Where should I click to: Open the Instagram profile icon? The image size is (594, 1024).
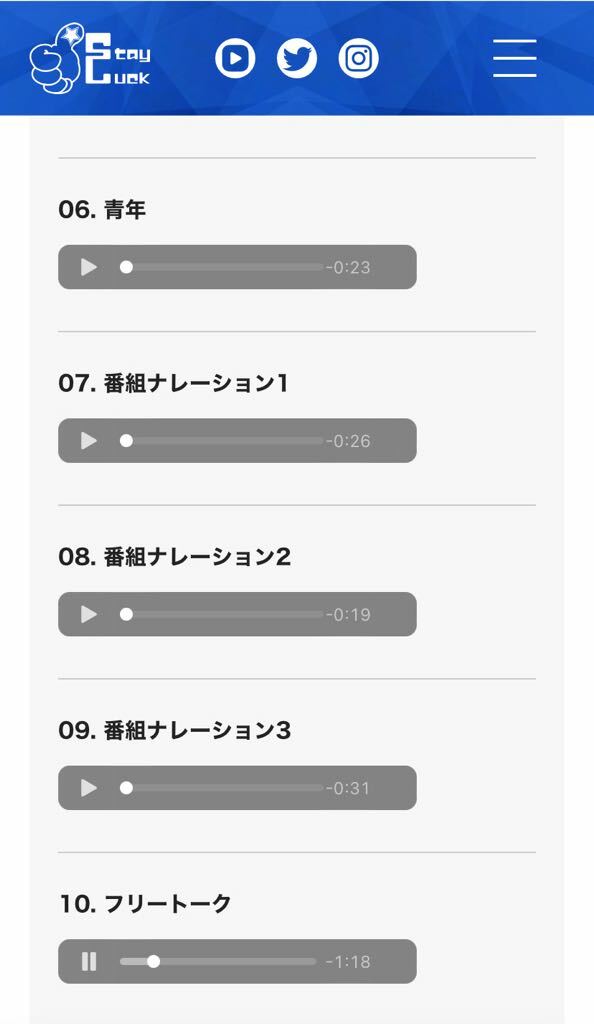[x=358, y=59]
